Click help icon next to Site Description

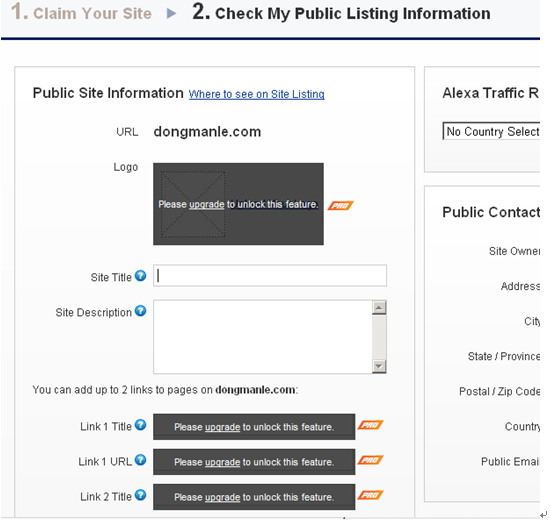(140, 311)
